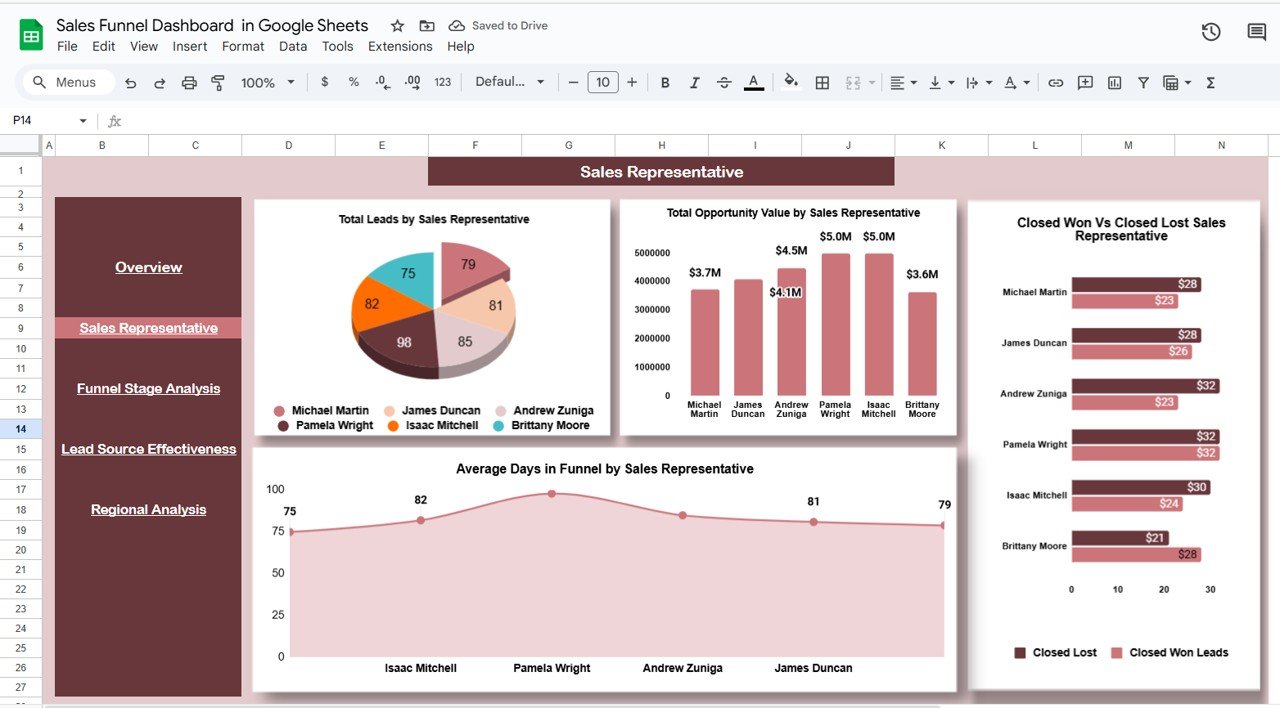
Task: Select the Paint format tool
Action: (x=218, y=83)
